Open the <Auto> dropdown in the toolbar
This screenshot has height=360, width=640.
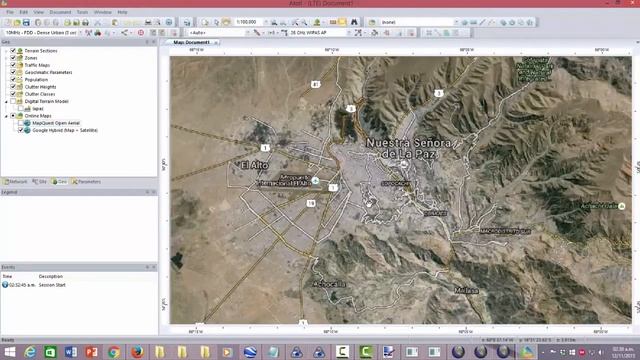coord(247,33)
